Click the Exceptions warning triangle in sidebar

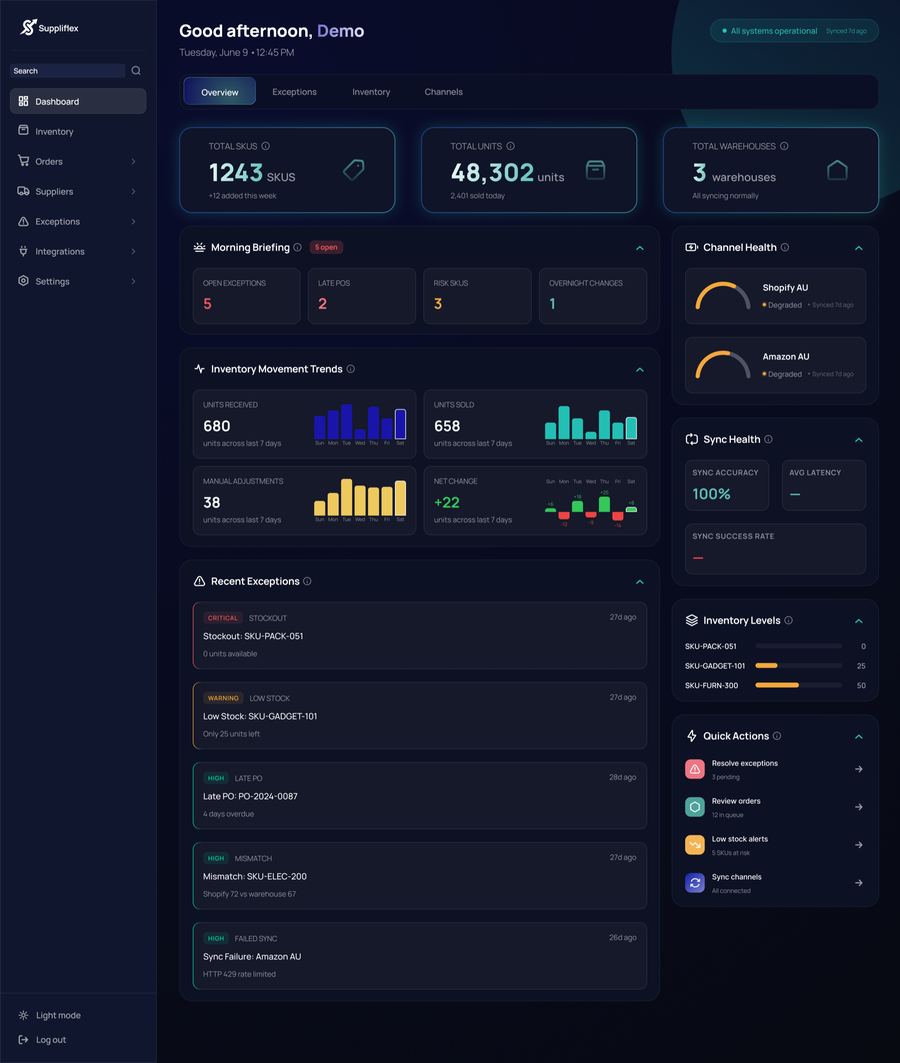[x=23, y=221]
